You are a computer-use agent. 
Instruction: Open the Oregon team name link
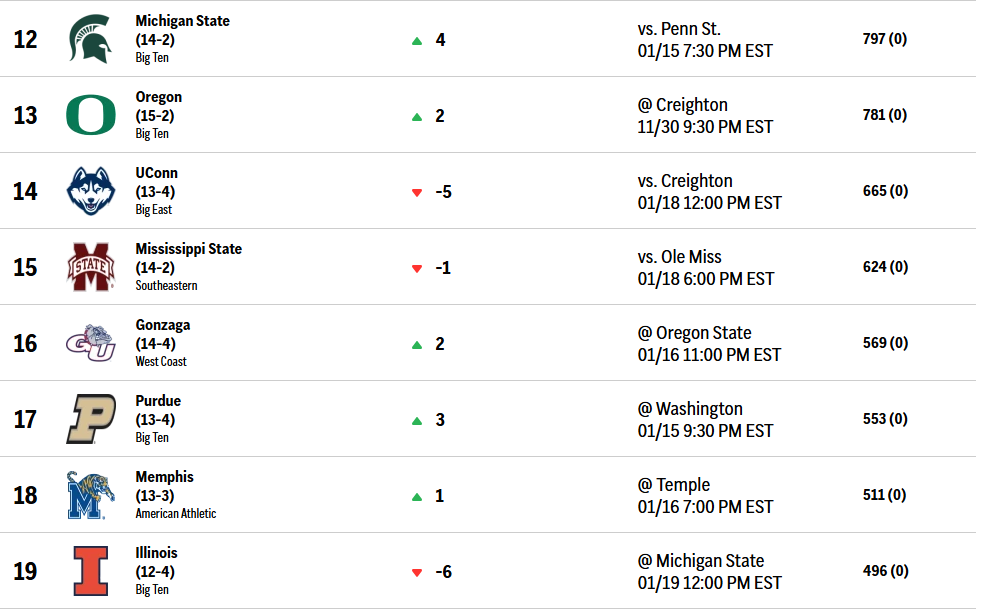[158, 97]
